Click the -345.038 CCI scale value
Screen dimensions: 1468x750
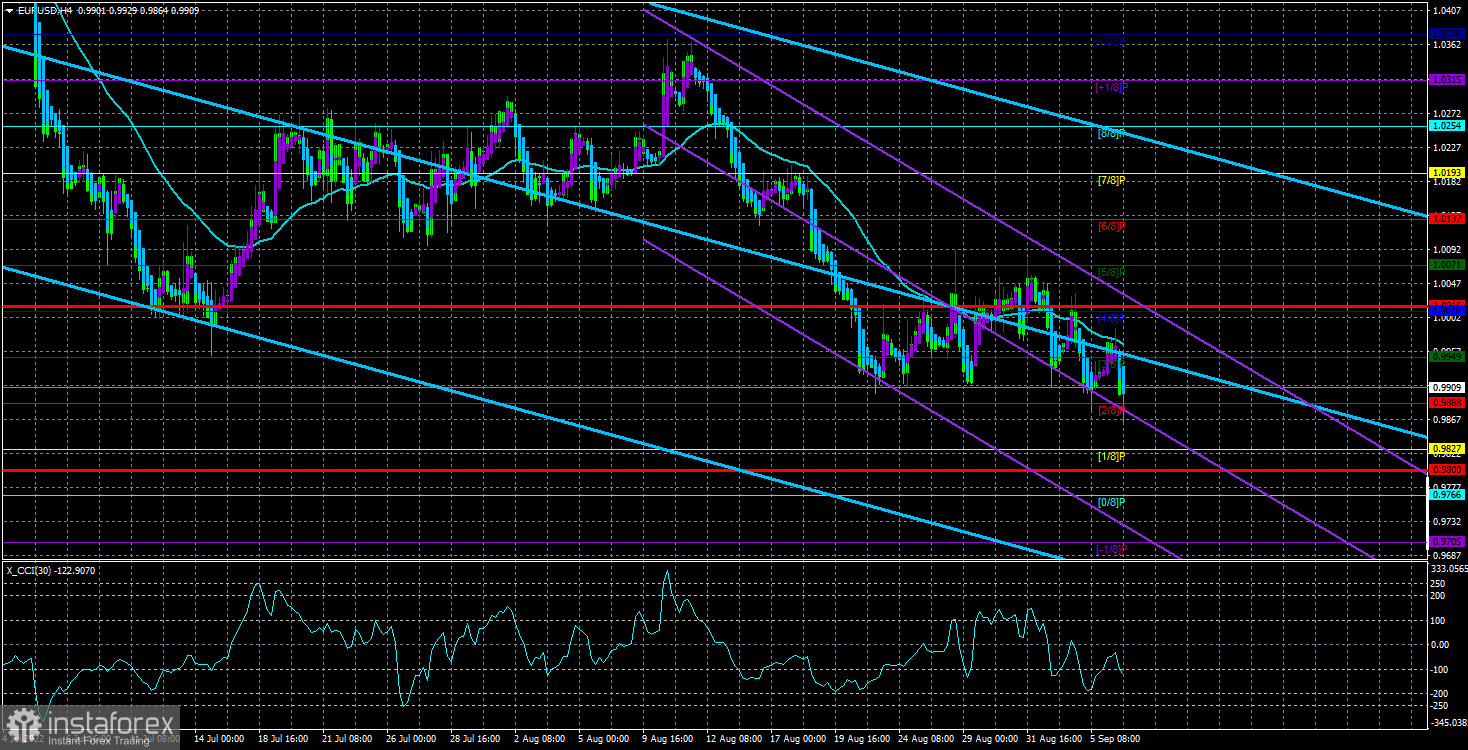point(1448,721)
